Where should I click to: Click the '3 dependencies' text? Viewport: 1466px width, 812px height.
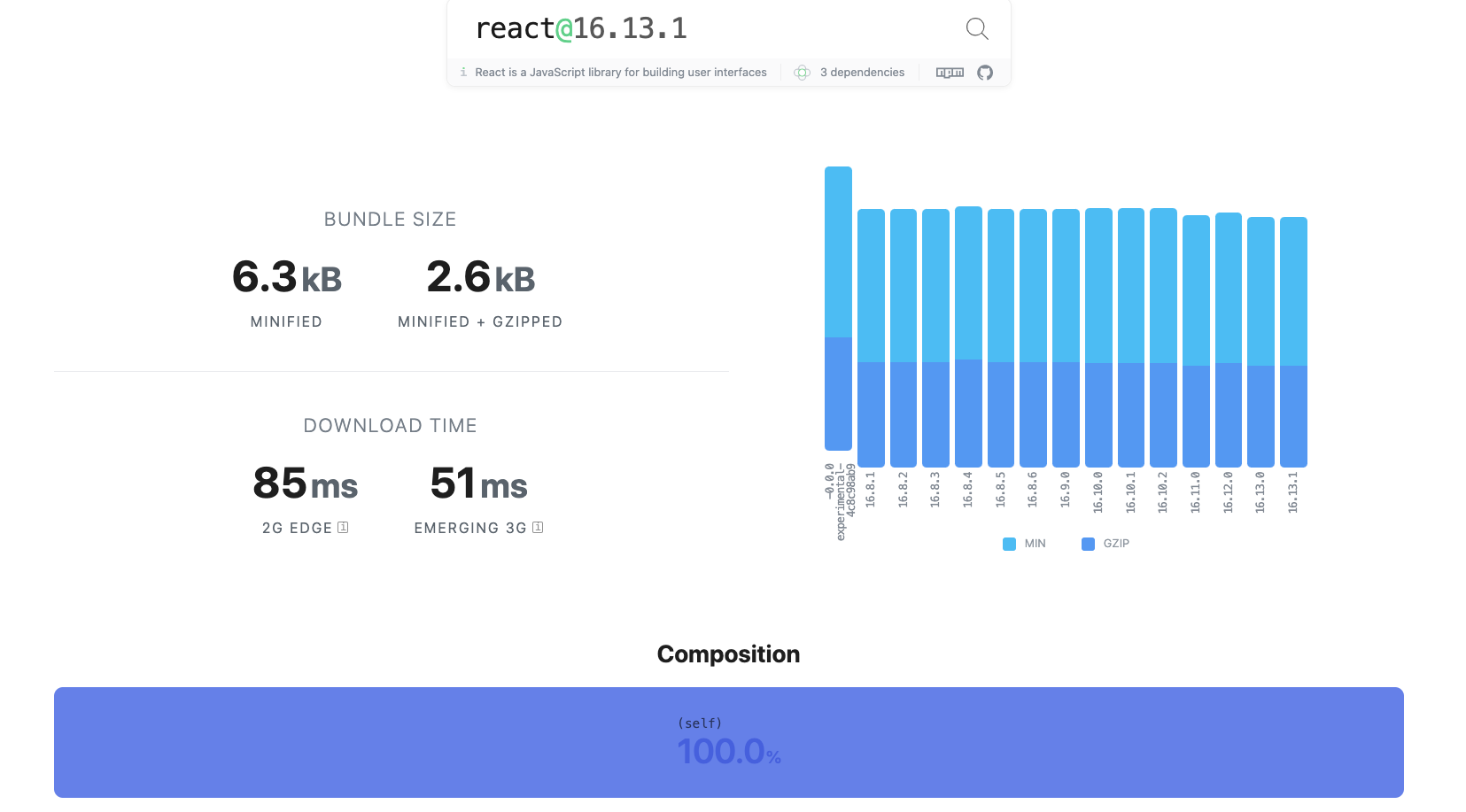862,73
